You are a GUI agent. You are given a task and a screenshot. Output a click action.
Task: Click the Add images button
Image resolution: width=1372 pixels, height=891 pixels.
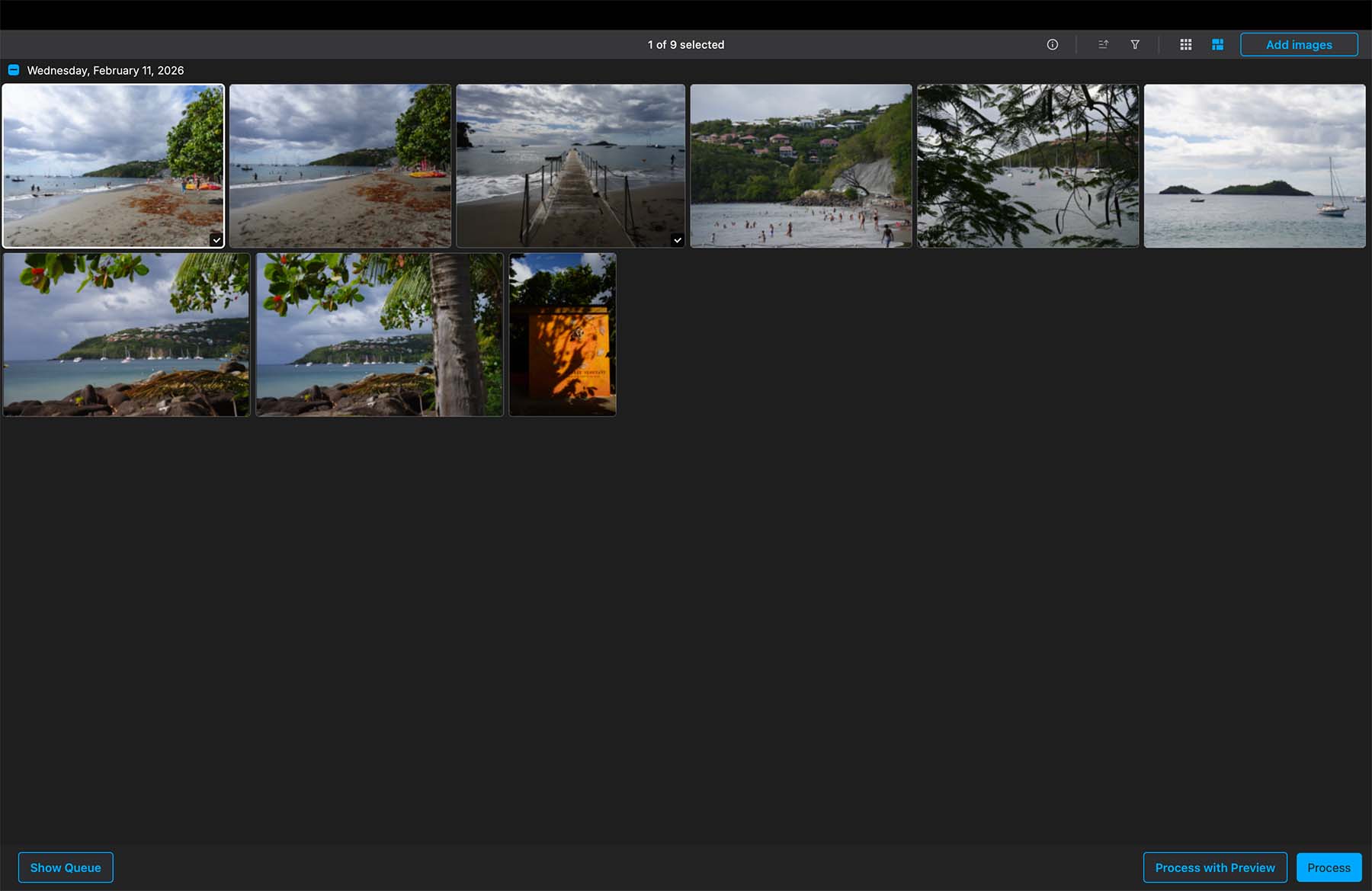(1298, 45)
